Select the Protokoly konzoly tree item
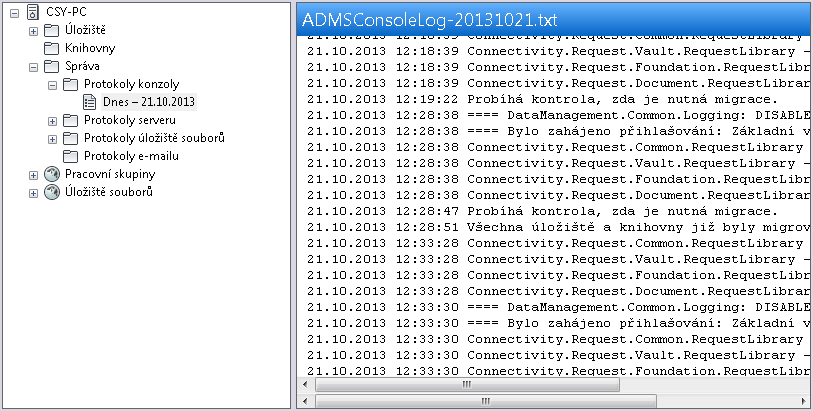Viewport: 813px width, 411px height. 132,84
